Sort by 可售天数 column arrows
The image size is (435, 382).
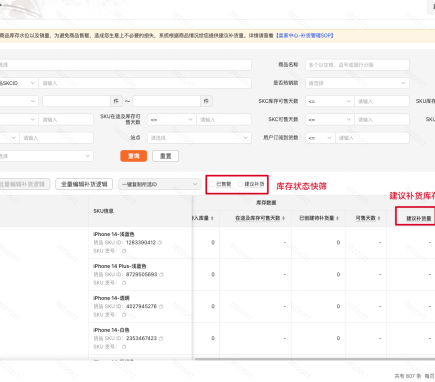[x=379, y=218]
